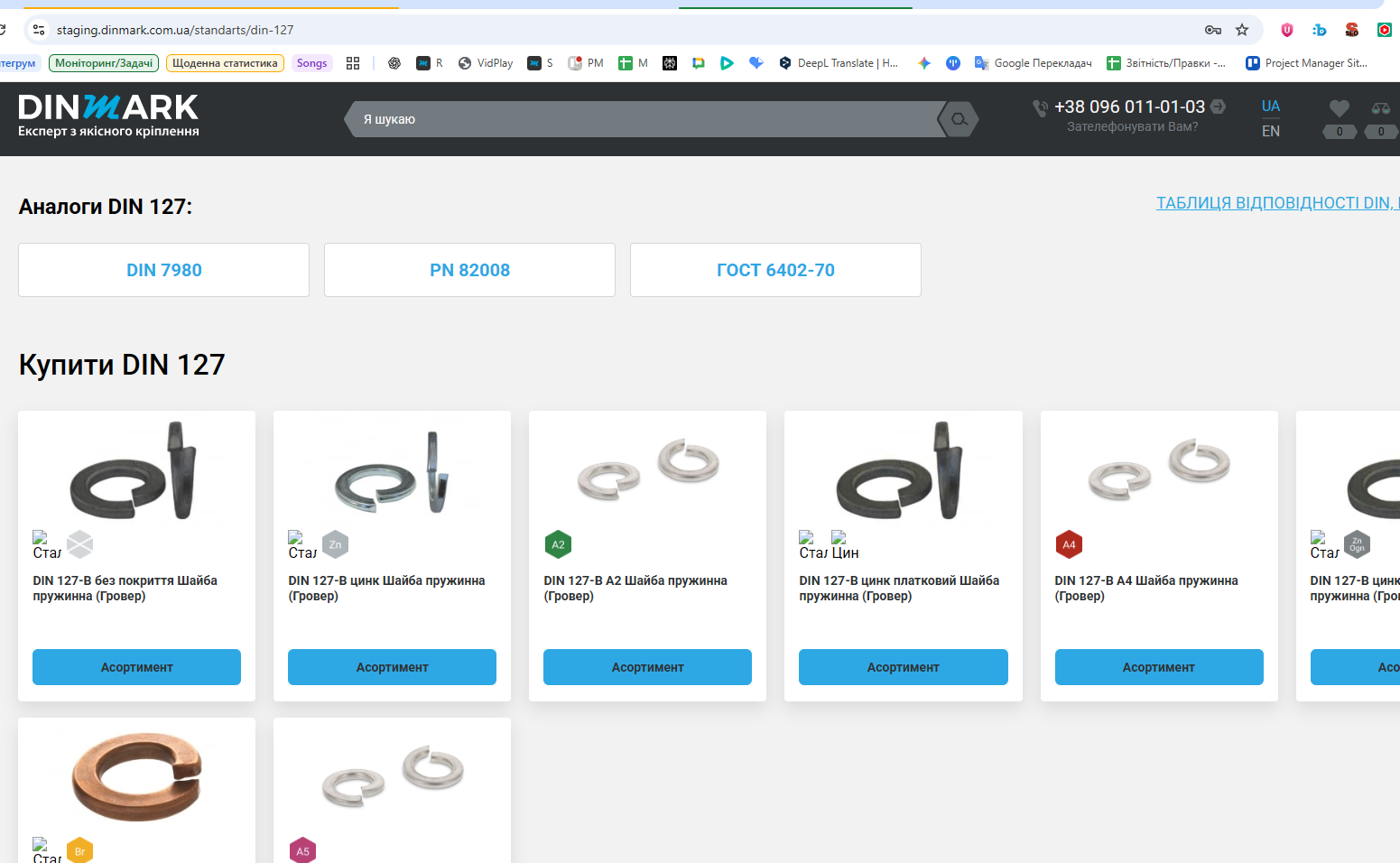Open DIN 127-B A2 washer image
The height and width of the screenshot is (863, 1400).
[x=647, y=469]
